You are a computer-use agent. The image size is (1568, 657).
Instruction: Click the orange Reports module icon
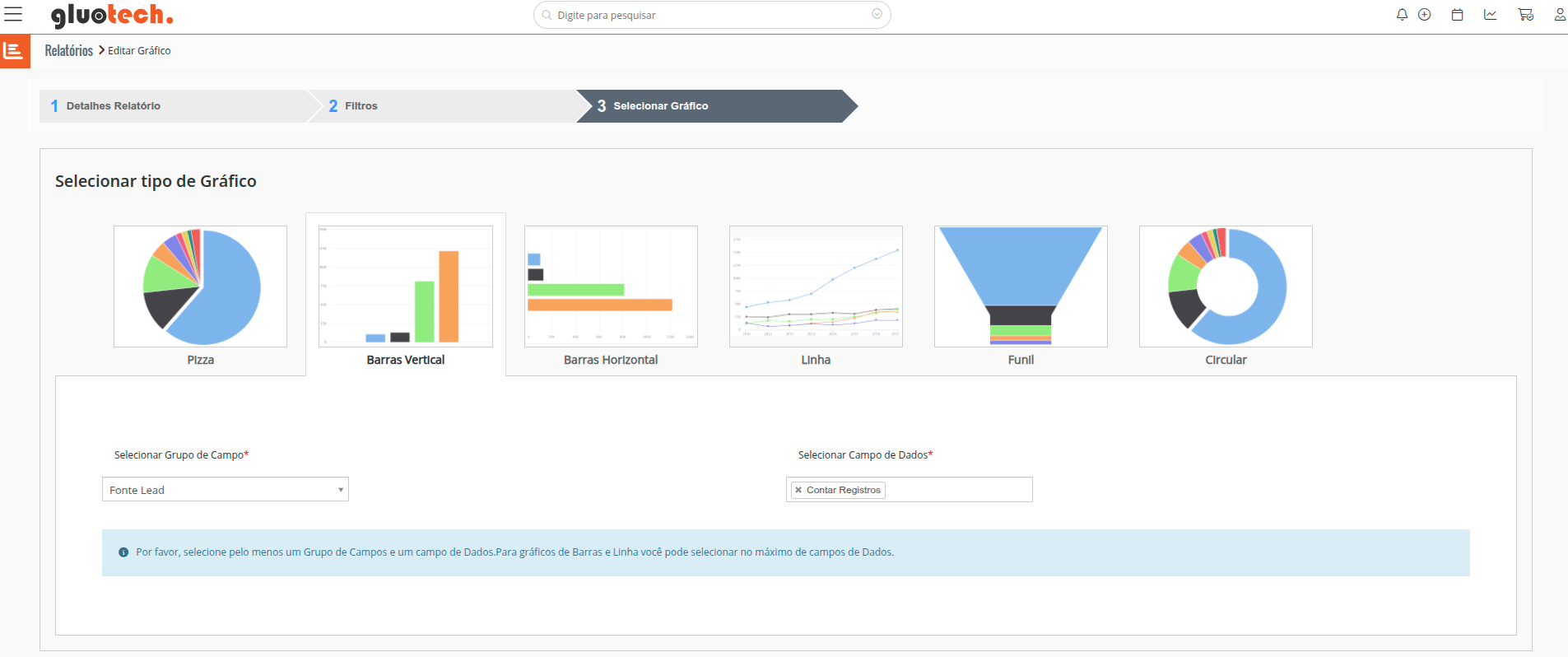pos(14,51)
